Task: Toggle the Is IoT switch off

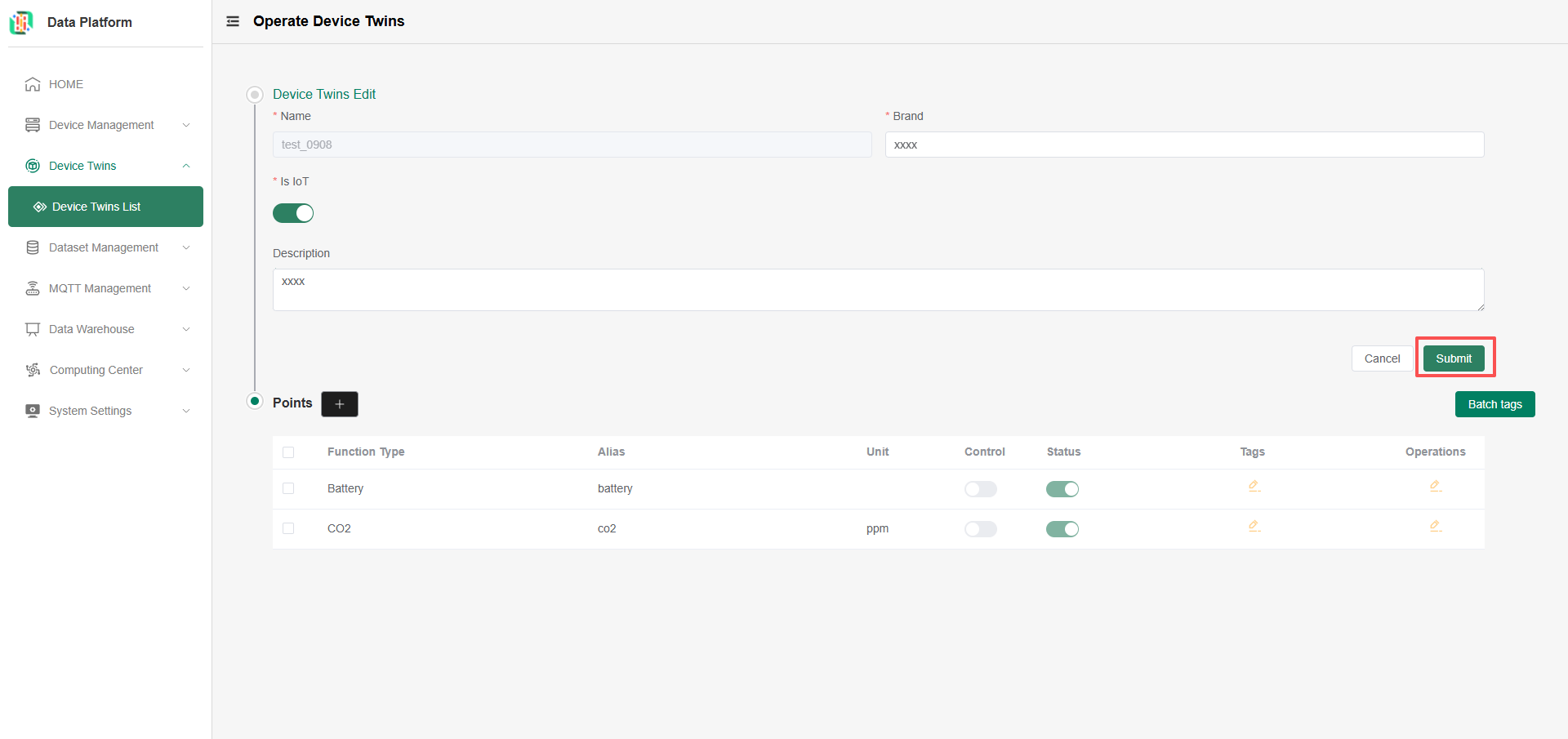Action: click(x=293, y=213)
